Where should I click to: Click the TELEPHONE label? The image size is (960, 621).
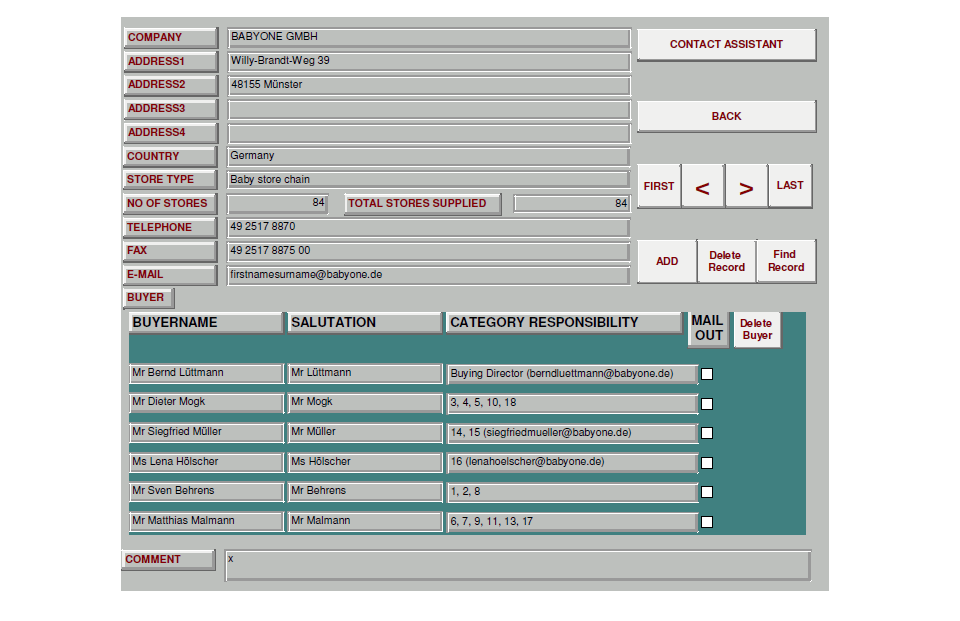(170, 228)
